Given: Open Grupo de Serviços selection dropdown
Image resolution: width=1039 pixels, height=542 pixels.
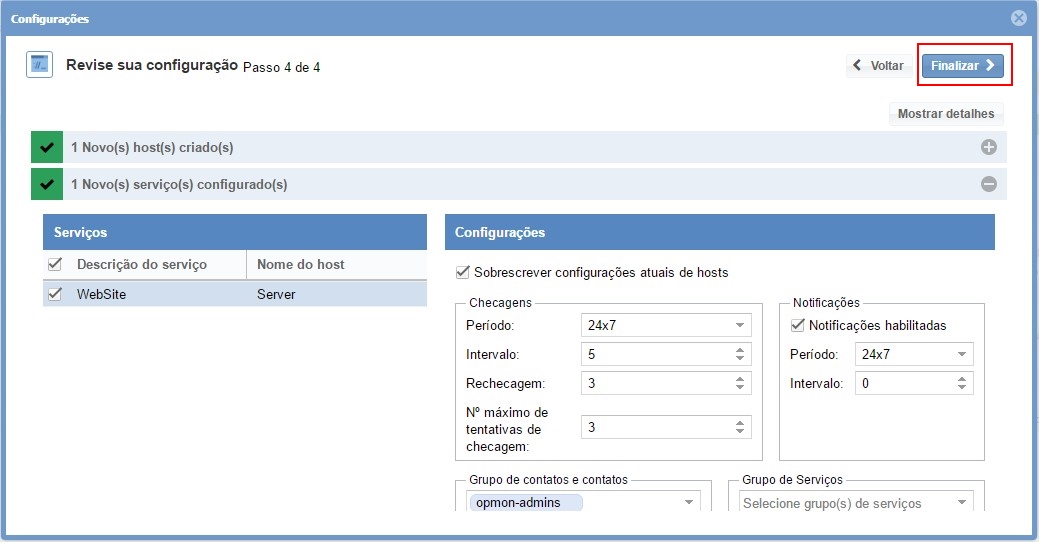Looking at the screenshot, I should (961, 503).
